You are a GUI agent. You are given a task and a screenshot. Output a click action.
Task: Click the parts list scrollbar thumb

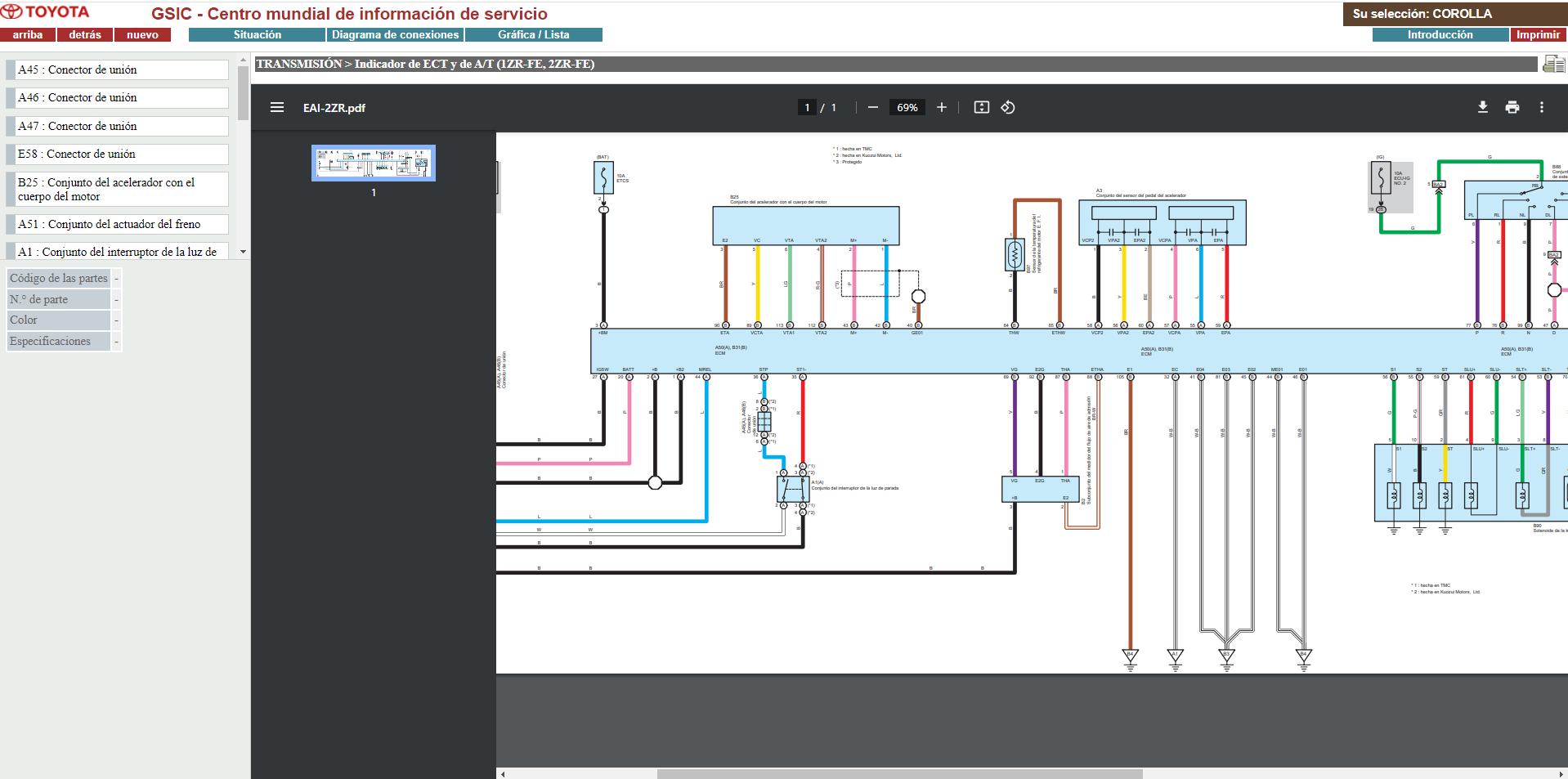point(243,93)
